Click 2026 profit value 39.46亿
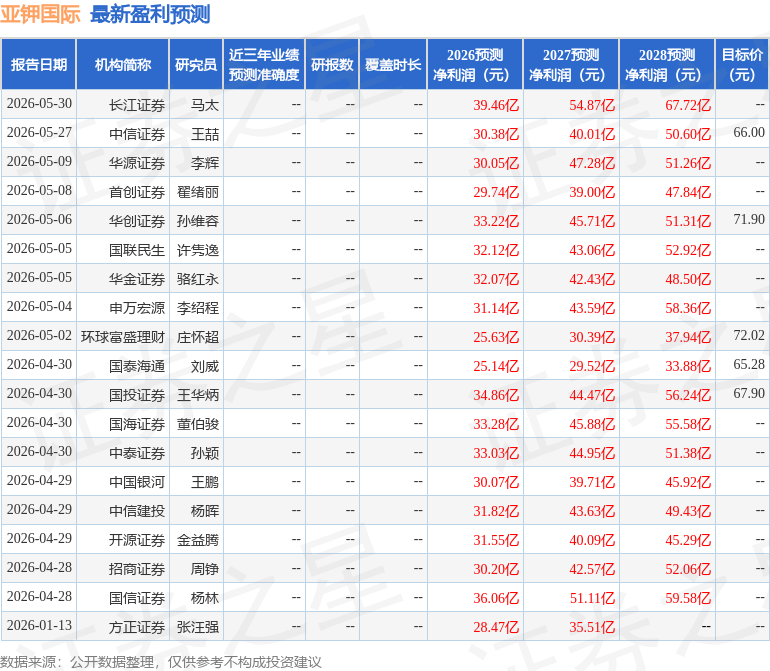770x671 pixels. [496, 105]
